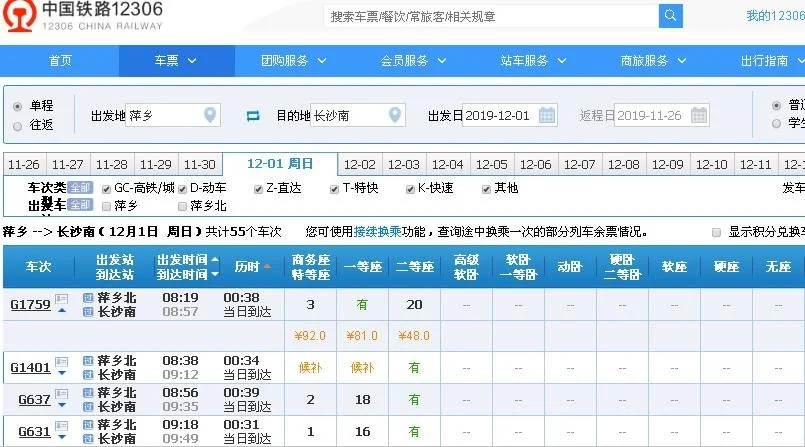Screen dimensions: 805x447
Task: Swap departure and destination stations
Action: (253, 116)
